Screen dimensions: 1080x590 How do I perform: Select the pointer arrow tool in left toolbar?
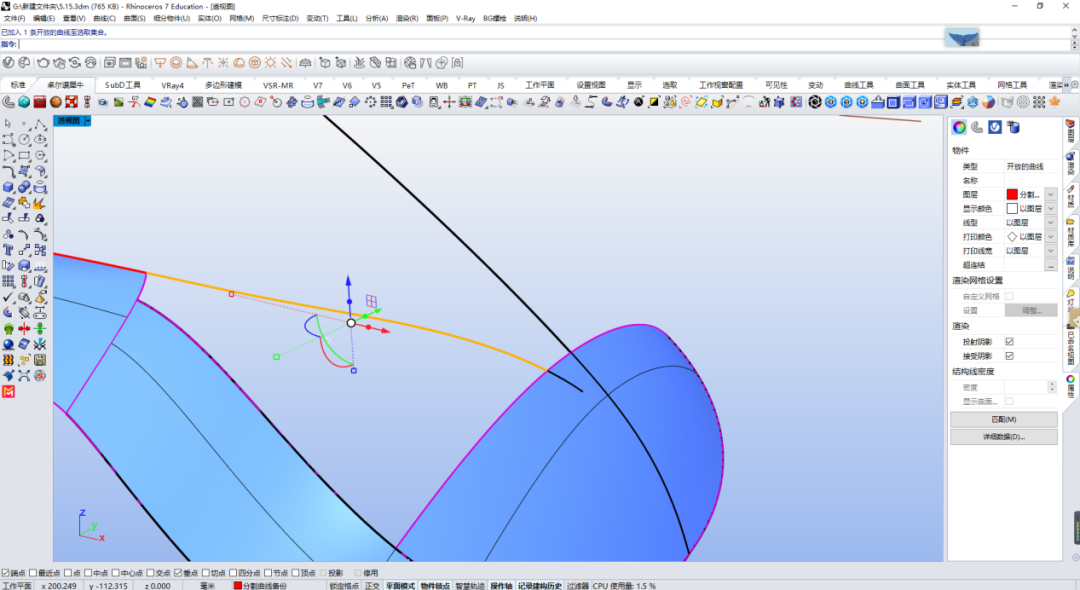[8, 124]
